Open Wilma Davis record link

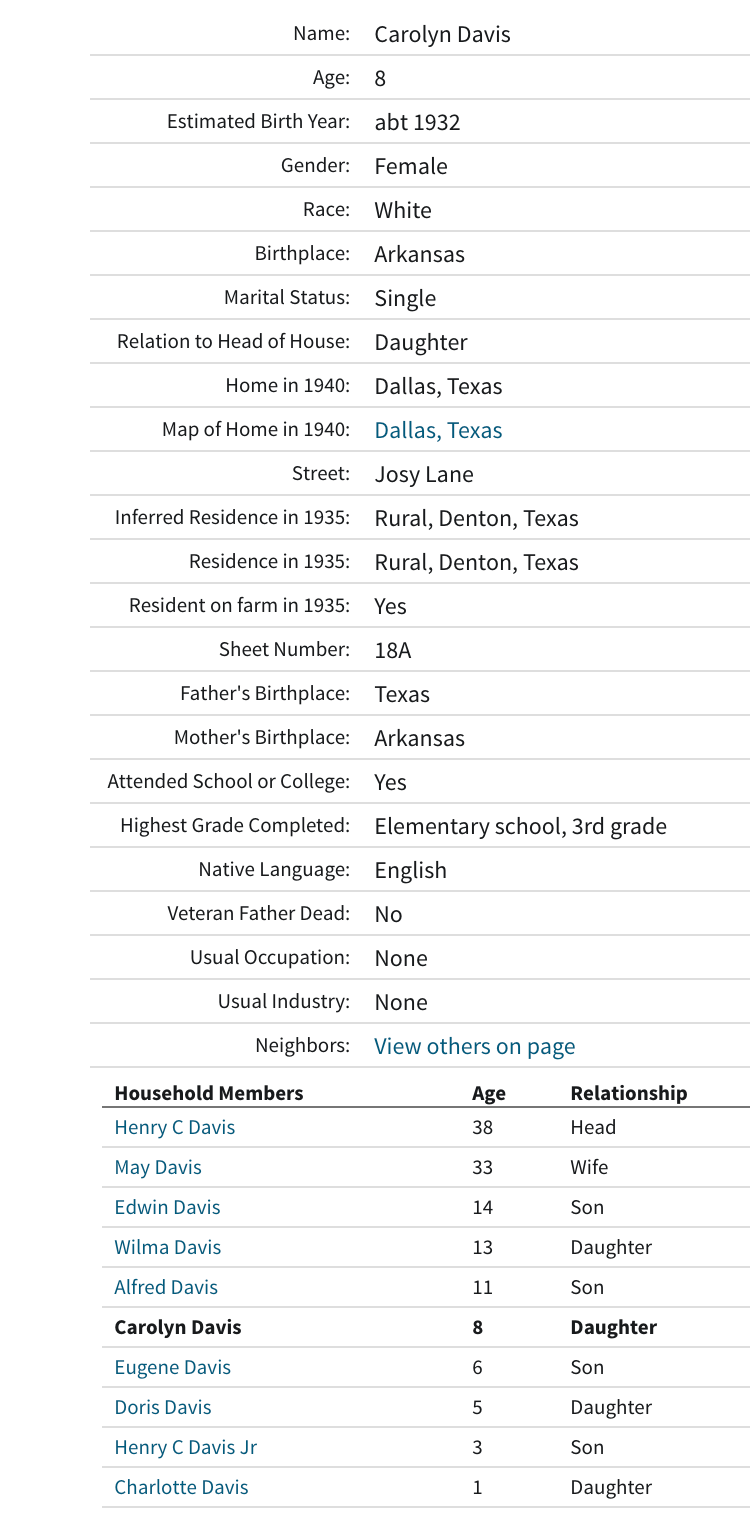click(168, 1247)
